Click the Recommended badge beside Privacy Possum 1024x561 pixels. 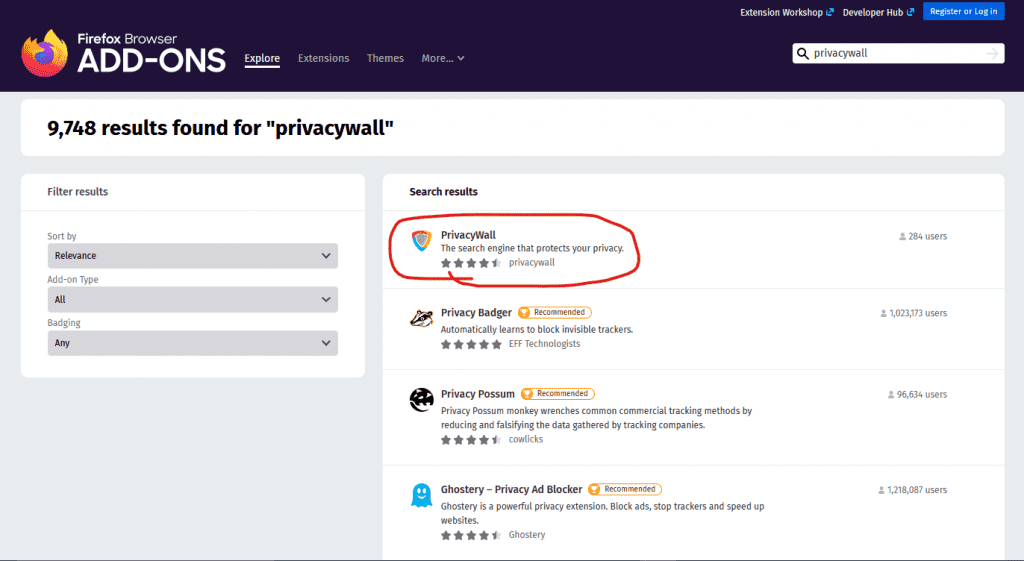[558, 394]
